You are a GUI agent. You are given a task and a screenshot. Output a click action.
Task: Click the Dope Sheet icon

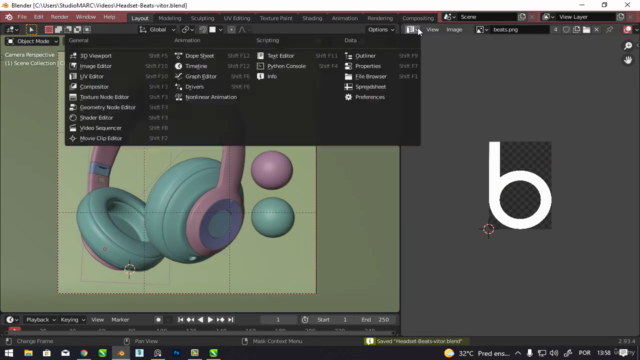click(178, 56)
